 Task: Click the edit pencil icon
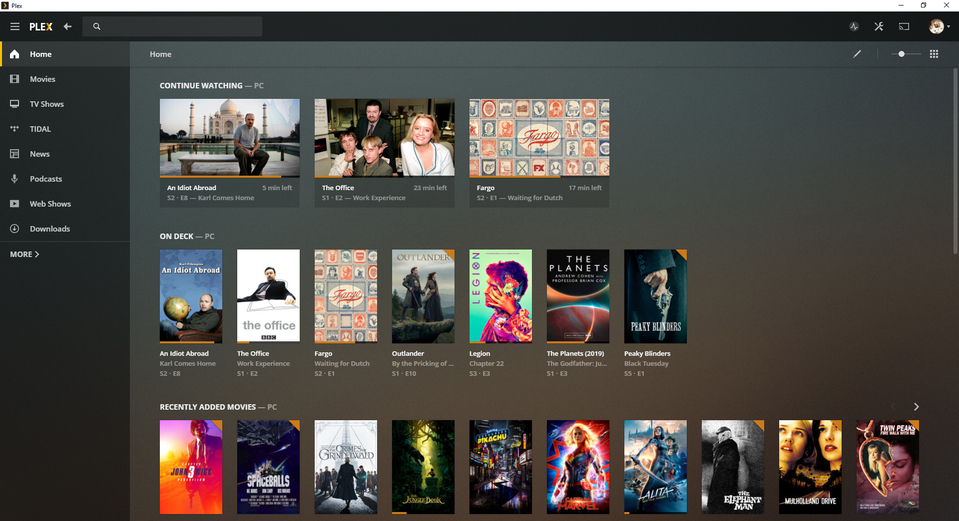(857, 54)
